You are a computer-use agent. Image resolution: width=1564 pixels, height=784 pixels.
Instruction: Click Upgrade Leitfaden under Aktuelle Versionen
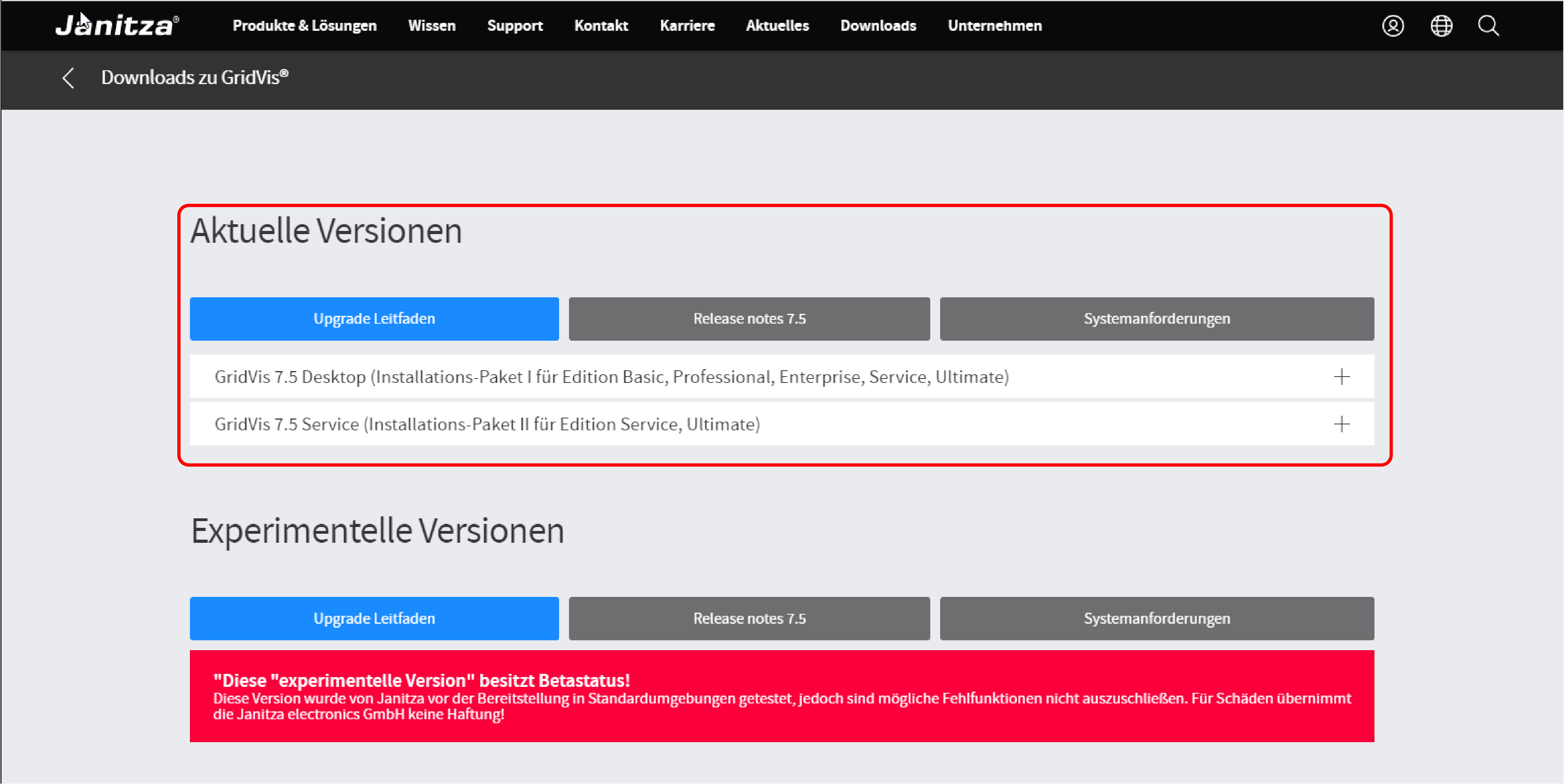pyautogui.click(x=374, y=319)
